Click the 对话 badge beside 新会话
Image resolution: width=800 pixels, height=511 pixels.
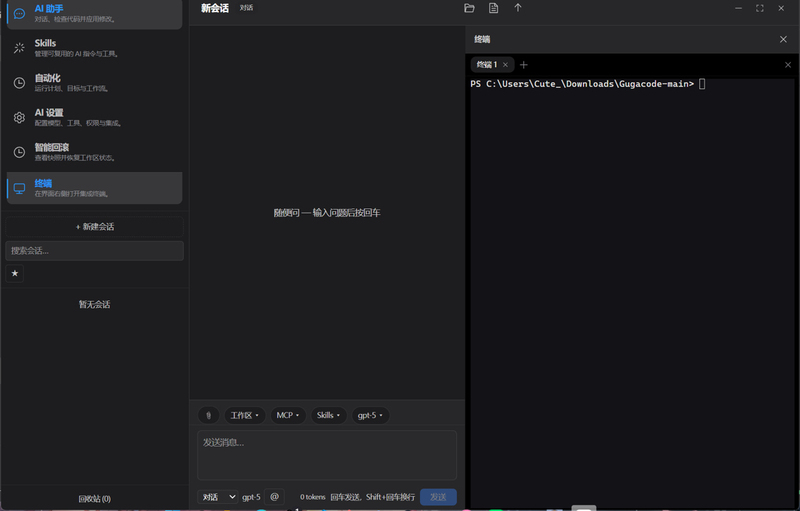tap(246, 8)
